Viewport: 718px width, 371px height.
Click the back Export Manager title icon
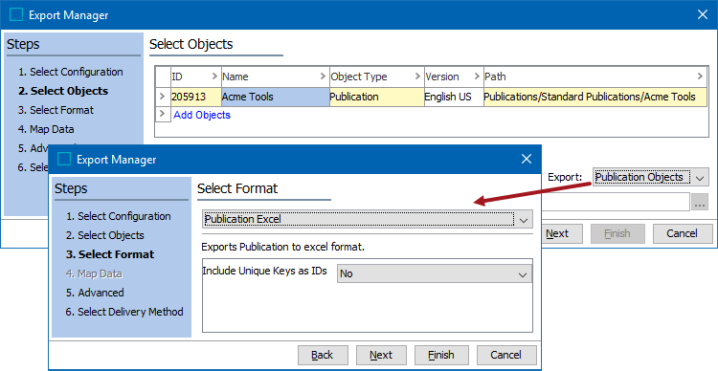16,15
